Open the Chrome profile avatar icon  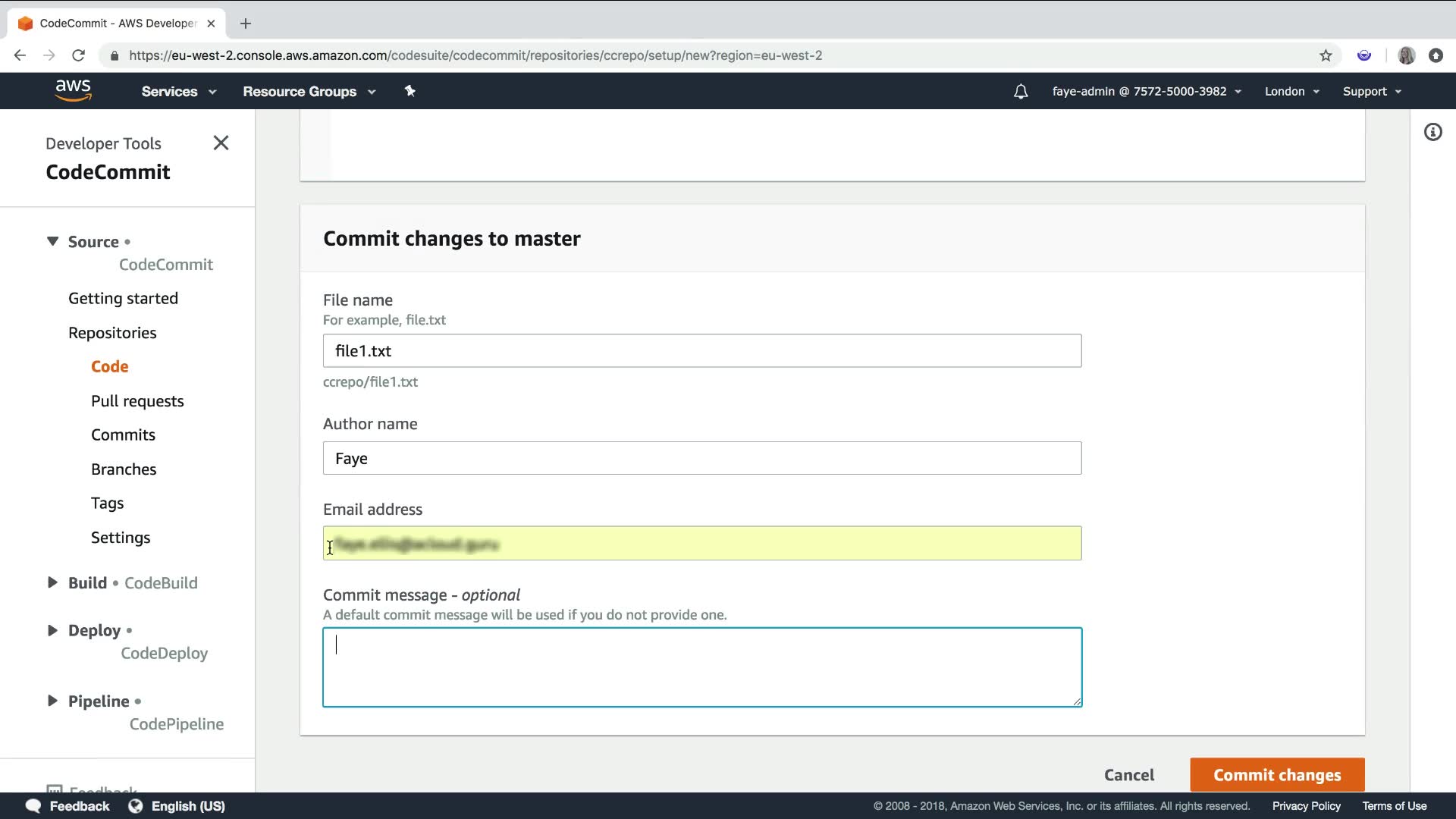[x=1406, y=55]
